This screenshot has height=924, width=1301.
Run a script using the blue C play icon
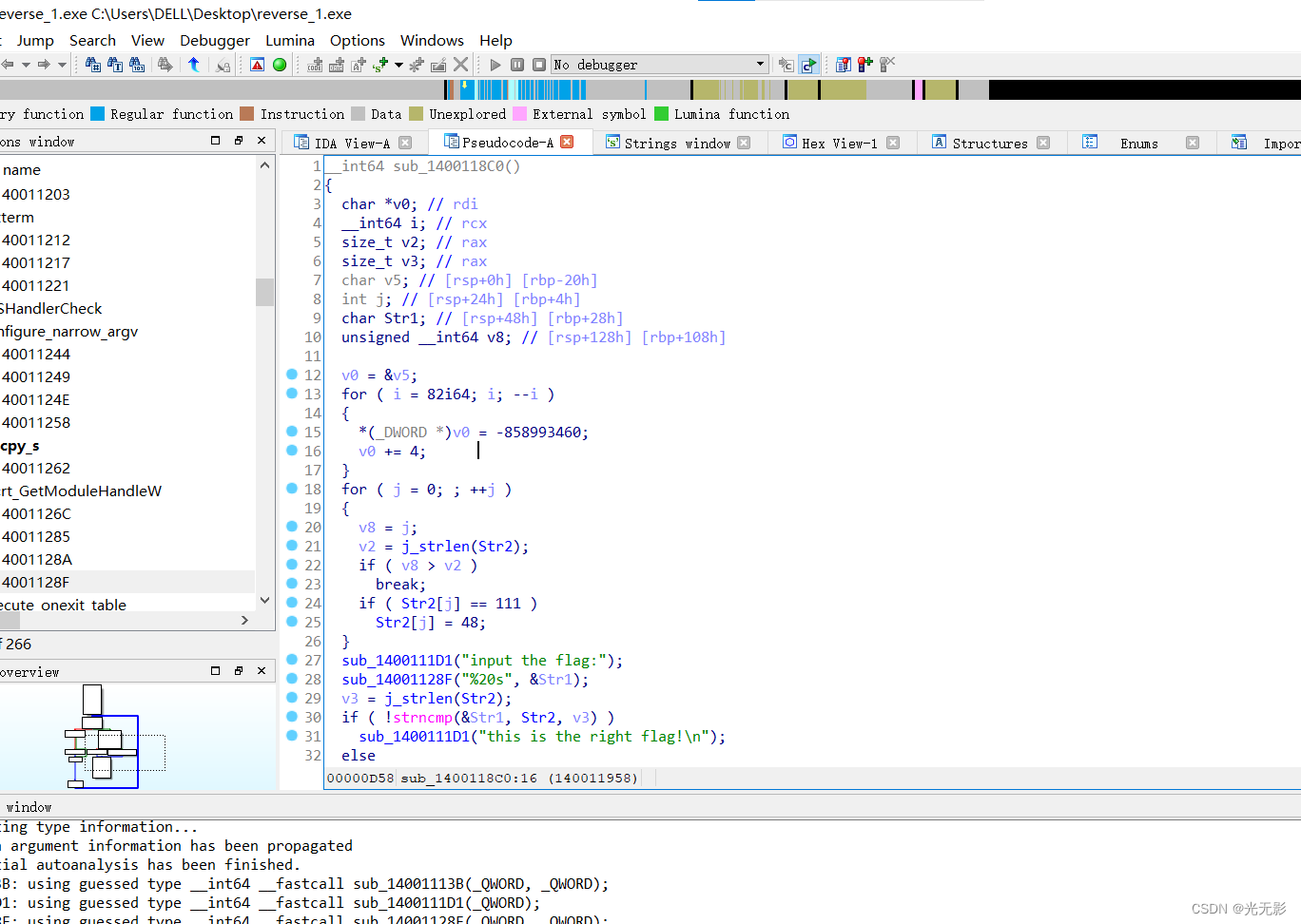[x=808, y=64]
